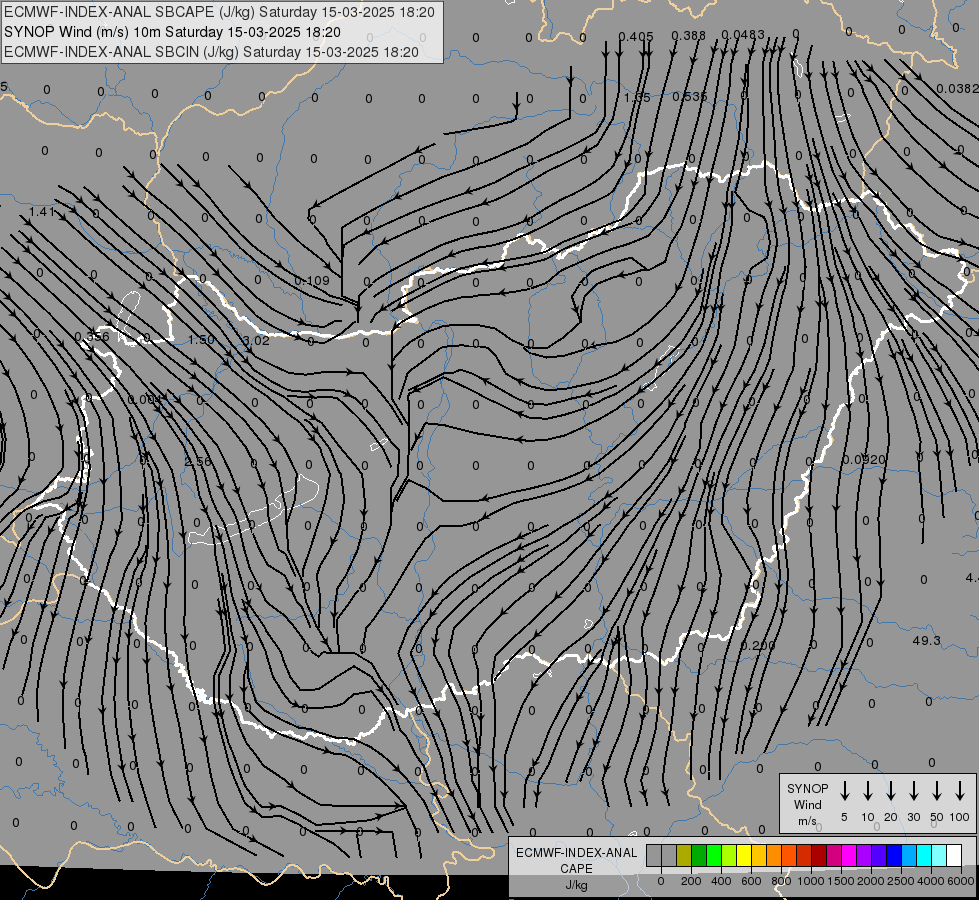
Task: Click the 0.0382 value at map edge
Action: click(957, 89)
